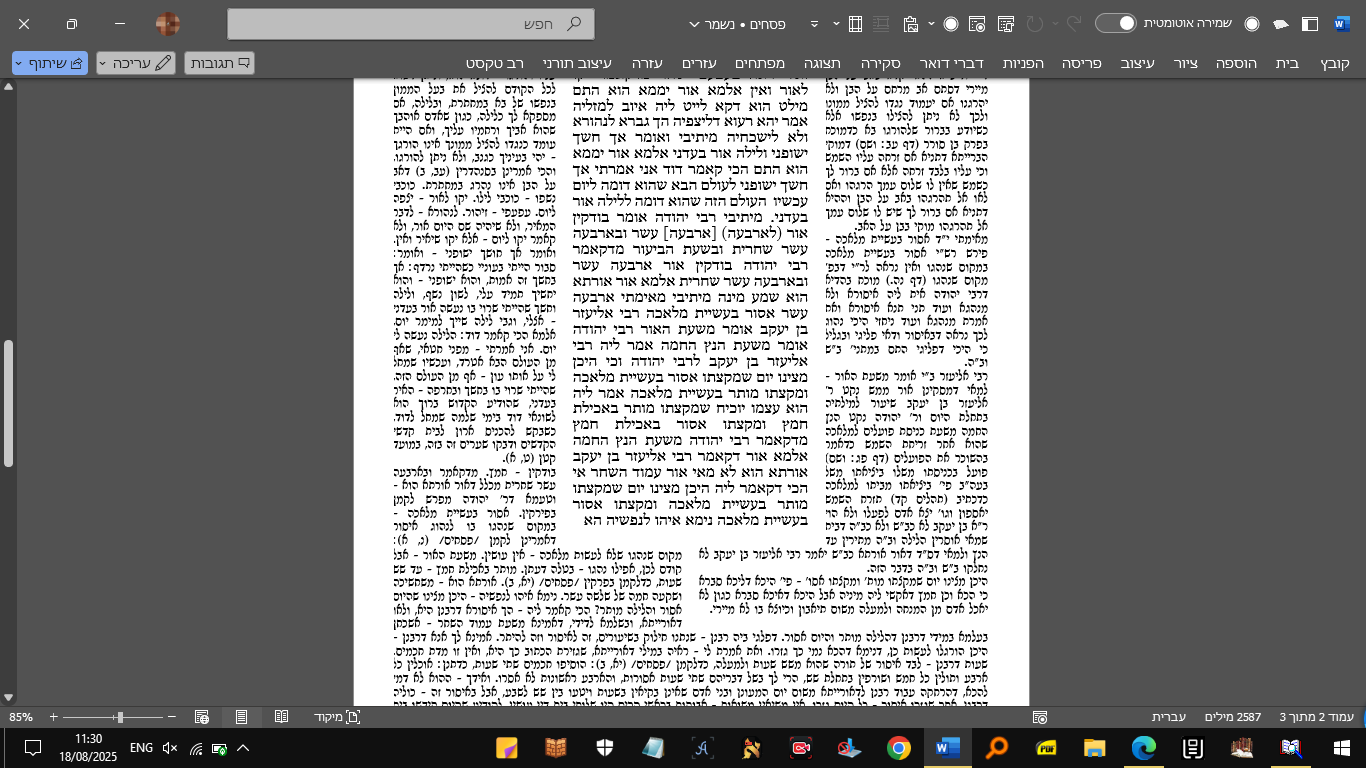Click the scroll down arrow
Viewport: 1366px width, 768px height.
tap(9, 696)
